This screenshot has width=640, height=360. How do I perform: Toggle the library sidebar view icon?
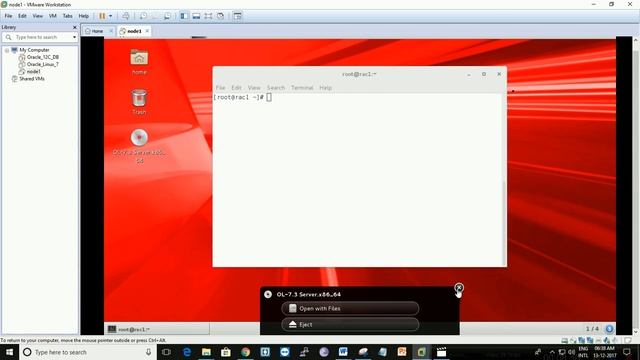click(x=184, y=16)
